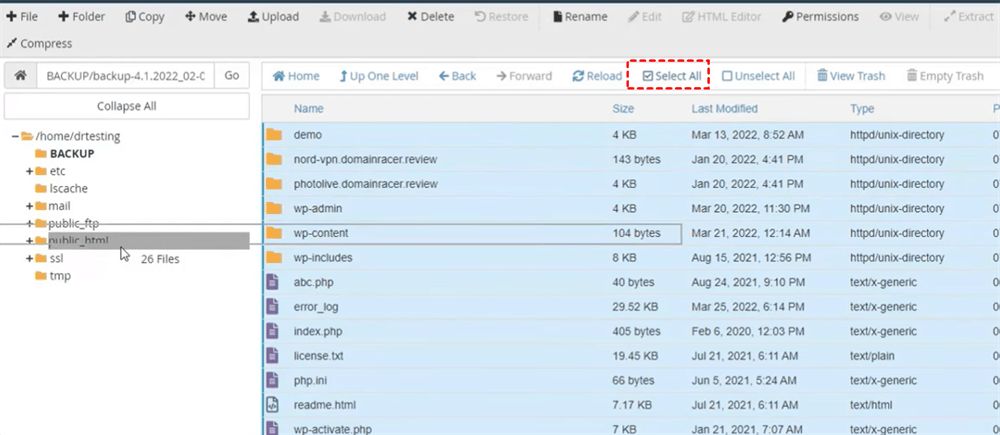
Task: Open Permissions for selected files
Action: [820, 17]
